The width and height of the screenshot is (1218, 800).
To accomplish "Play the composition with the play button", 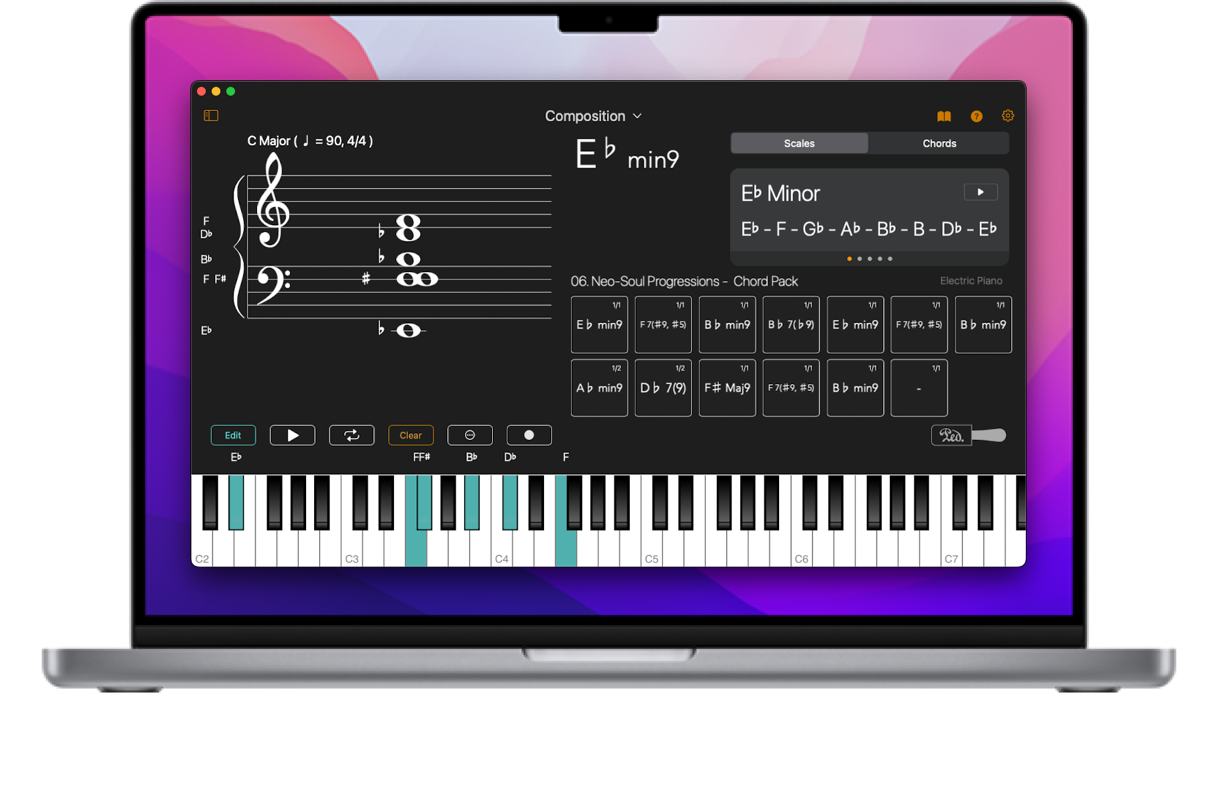I will tap(292, 435).
